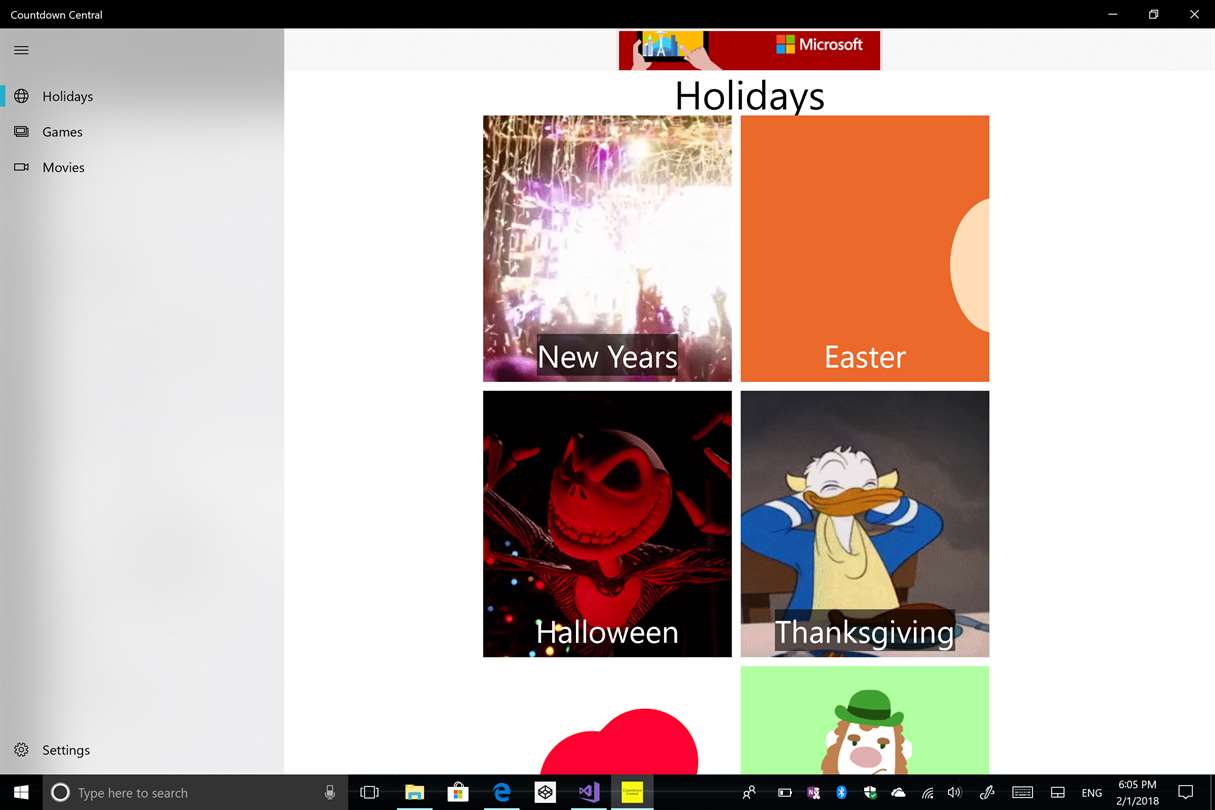1215x810 pixels.
Task: Focus the taskbar search box
Action: point(195,792)
